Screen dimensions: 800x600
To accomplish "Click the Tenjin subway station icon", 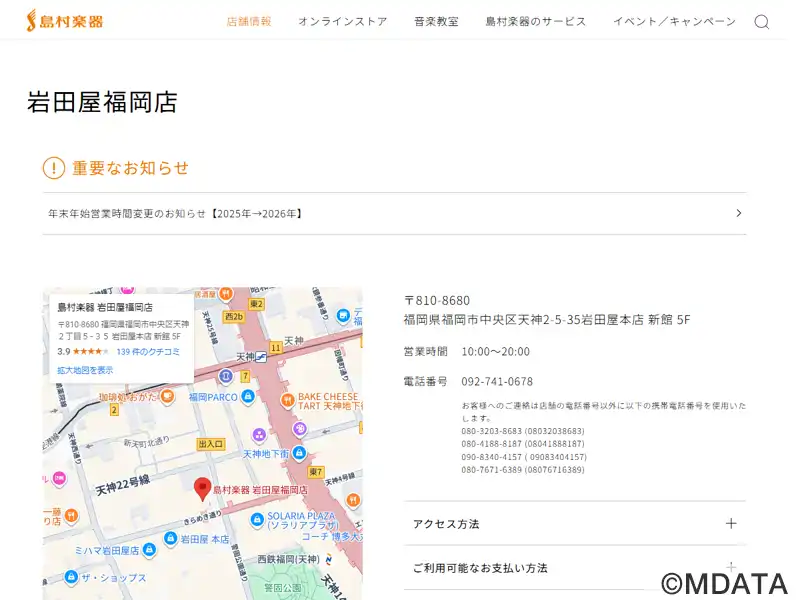I will [261, 356].
